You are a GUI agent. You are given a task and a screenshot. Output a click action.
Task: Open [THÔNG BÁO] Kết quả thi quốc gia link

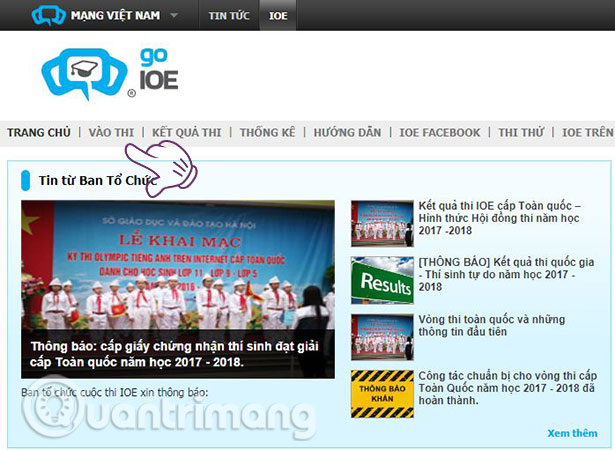click(x=506, y=274)
